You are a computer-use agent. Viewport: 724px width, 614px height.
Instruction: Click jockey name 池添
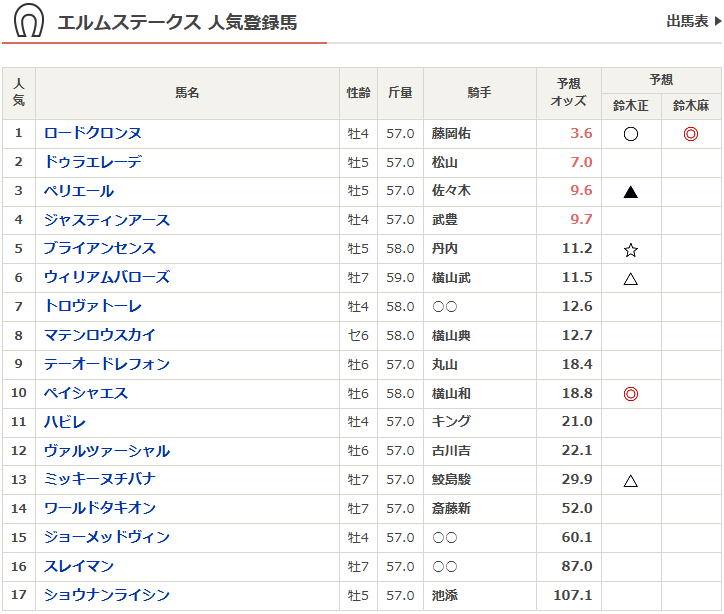tap(445, 596)
